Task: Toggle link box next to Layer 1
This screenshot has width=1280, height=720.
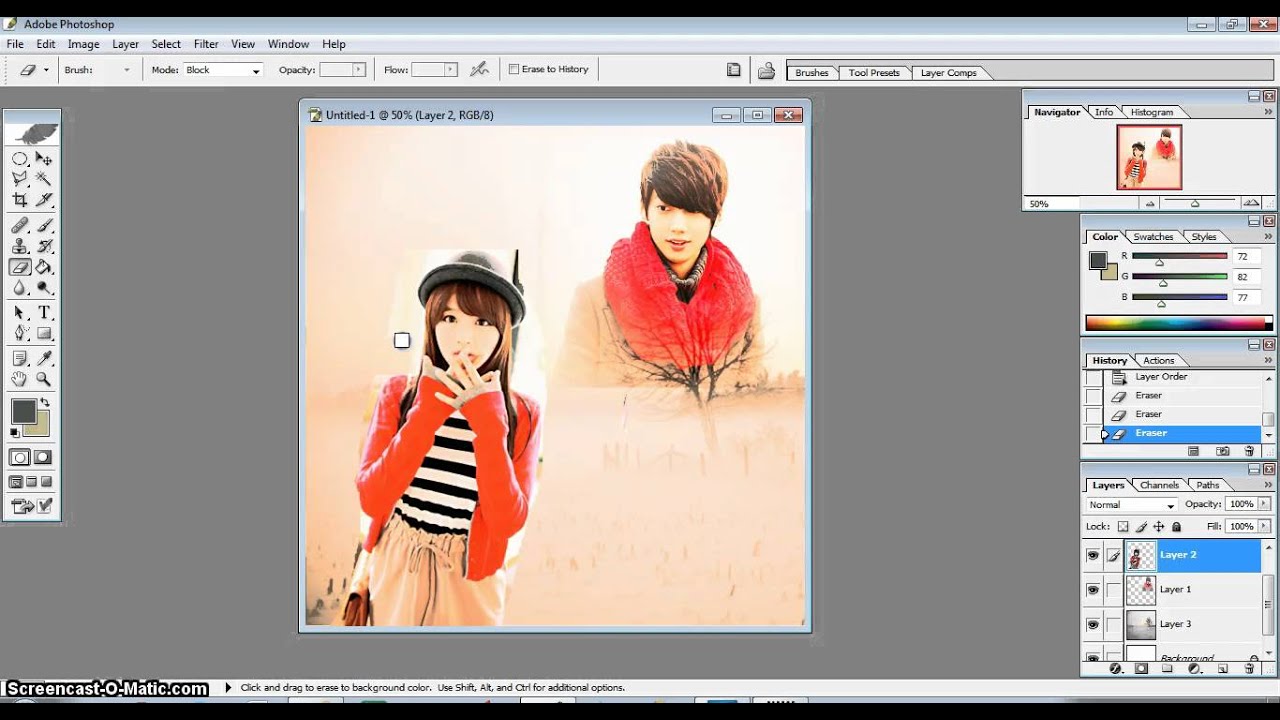Action: point(1113,590)
